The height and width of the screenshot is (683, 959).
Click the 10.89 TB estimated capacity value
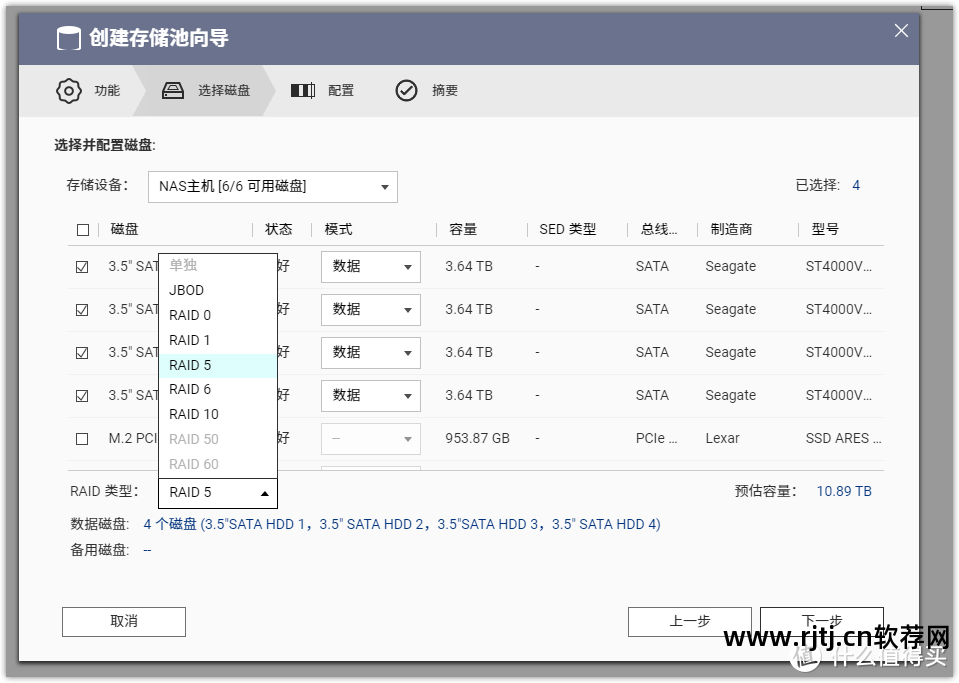pyautogui.click(x=844, y=492)
